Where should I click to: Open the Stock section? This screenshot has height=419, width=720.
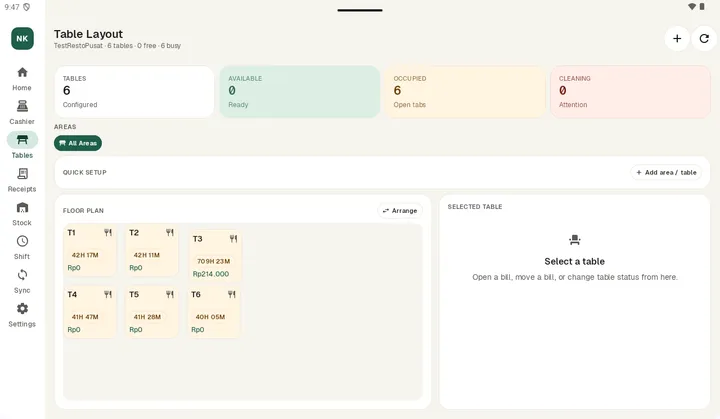[x=22, y=214]
